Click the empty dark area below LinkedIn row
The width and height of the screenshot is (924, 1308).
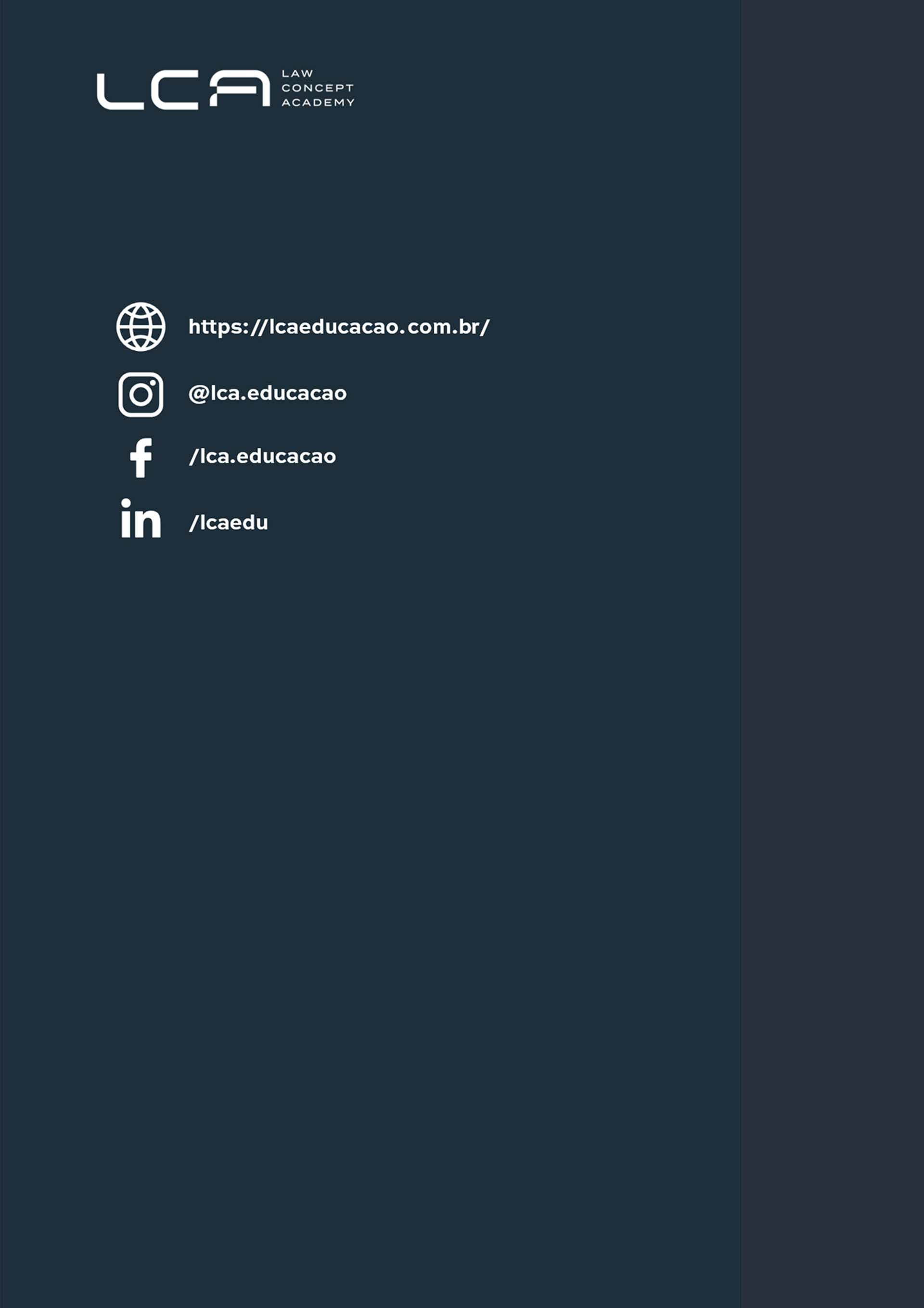click(370, 911)
